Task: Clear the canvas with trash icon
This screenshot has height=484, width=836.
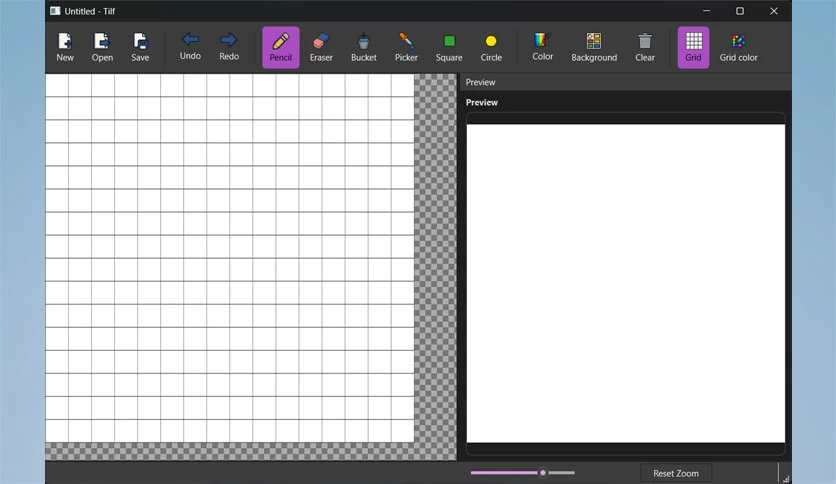Action: coord(645,47)
